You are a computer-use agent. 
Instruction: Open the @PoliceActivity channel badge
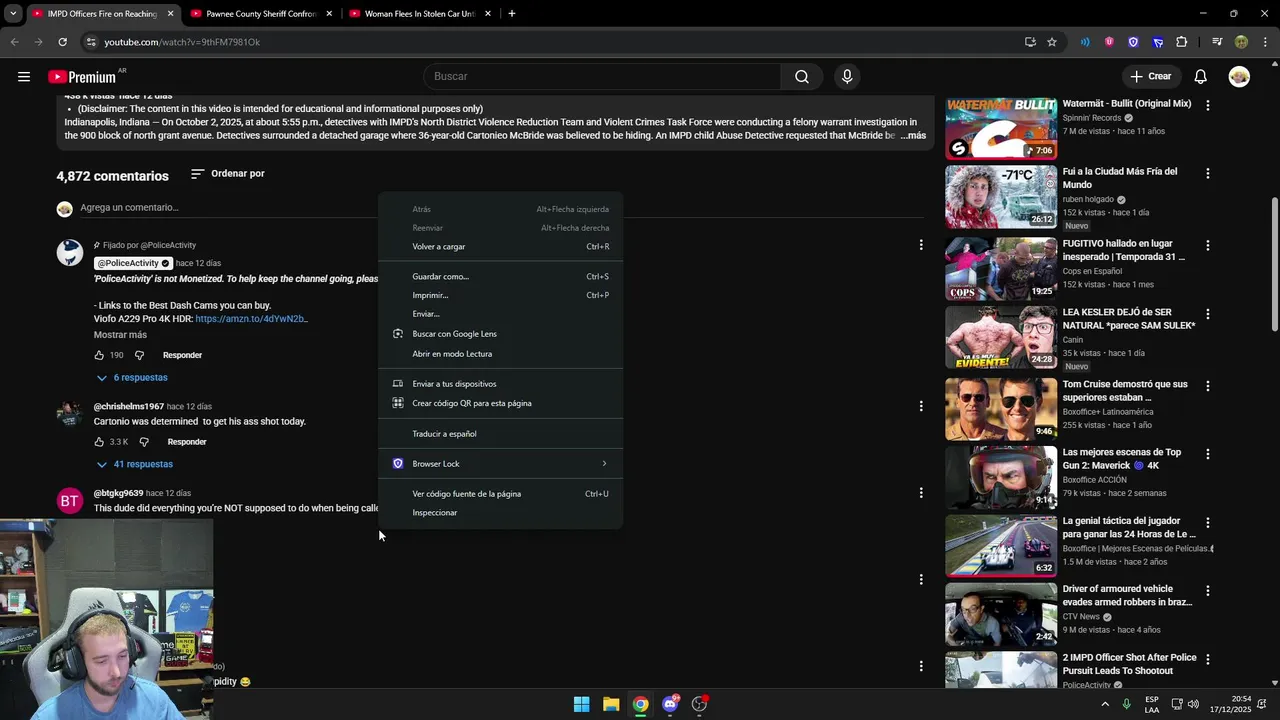tap(133, 263)
